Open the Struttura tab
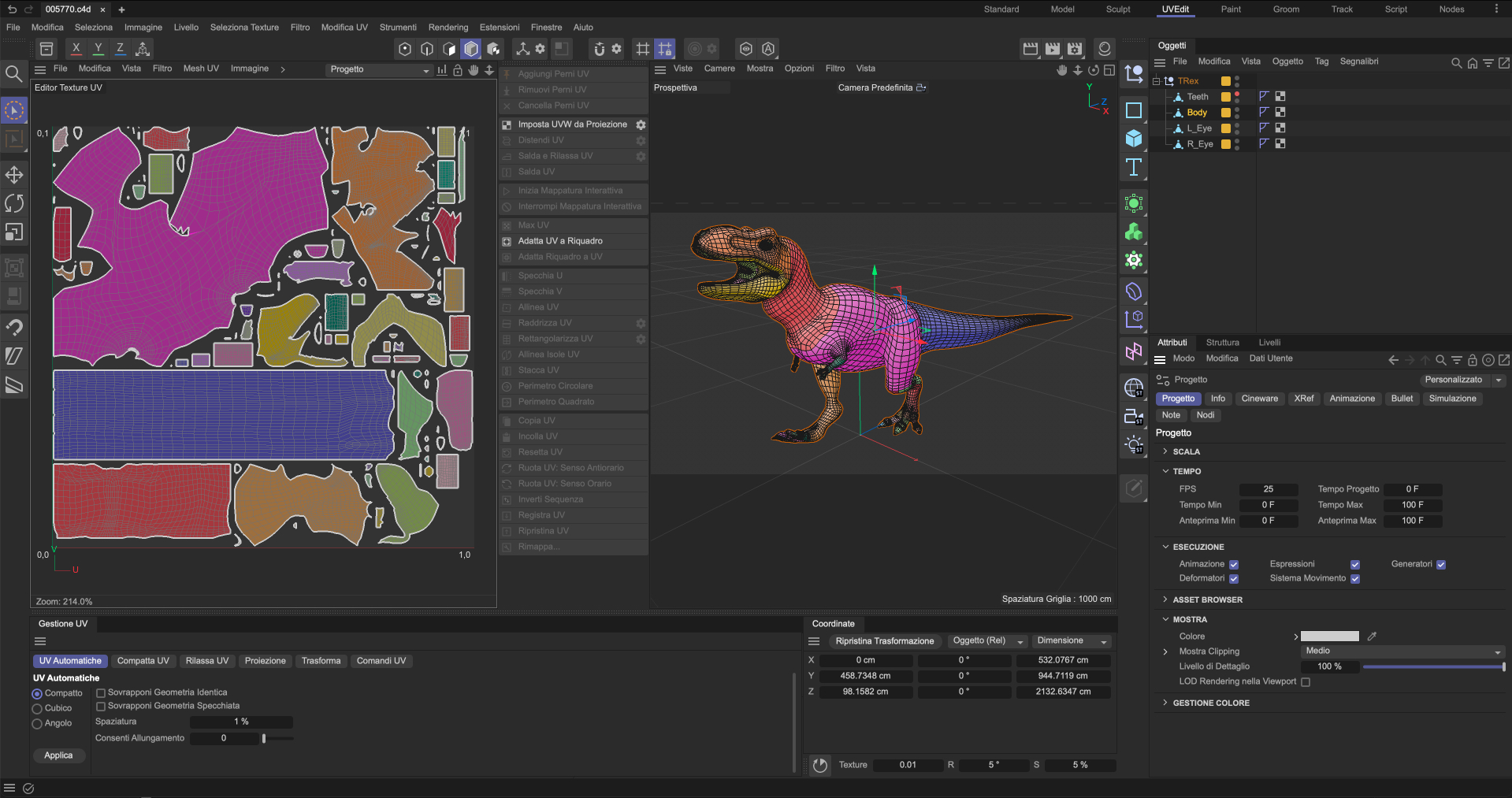Screen dimensions: 1512x798 point(1222,343)
